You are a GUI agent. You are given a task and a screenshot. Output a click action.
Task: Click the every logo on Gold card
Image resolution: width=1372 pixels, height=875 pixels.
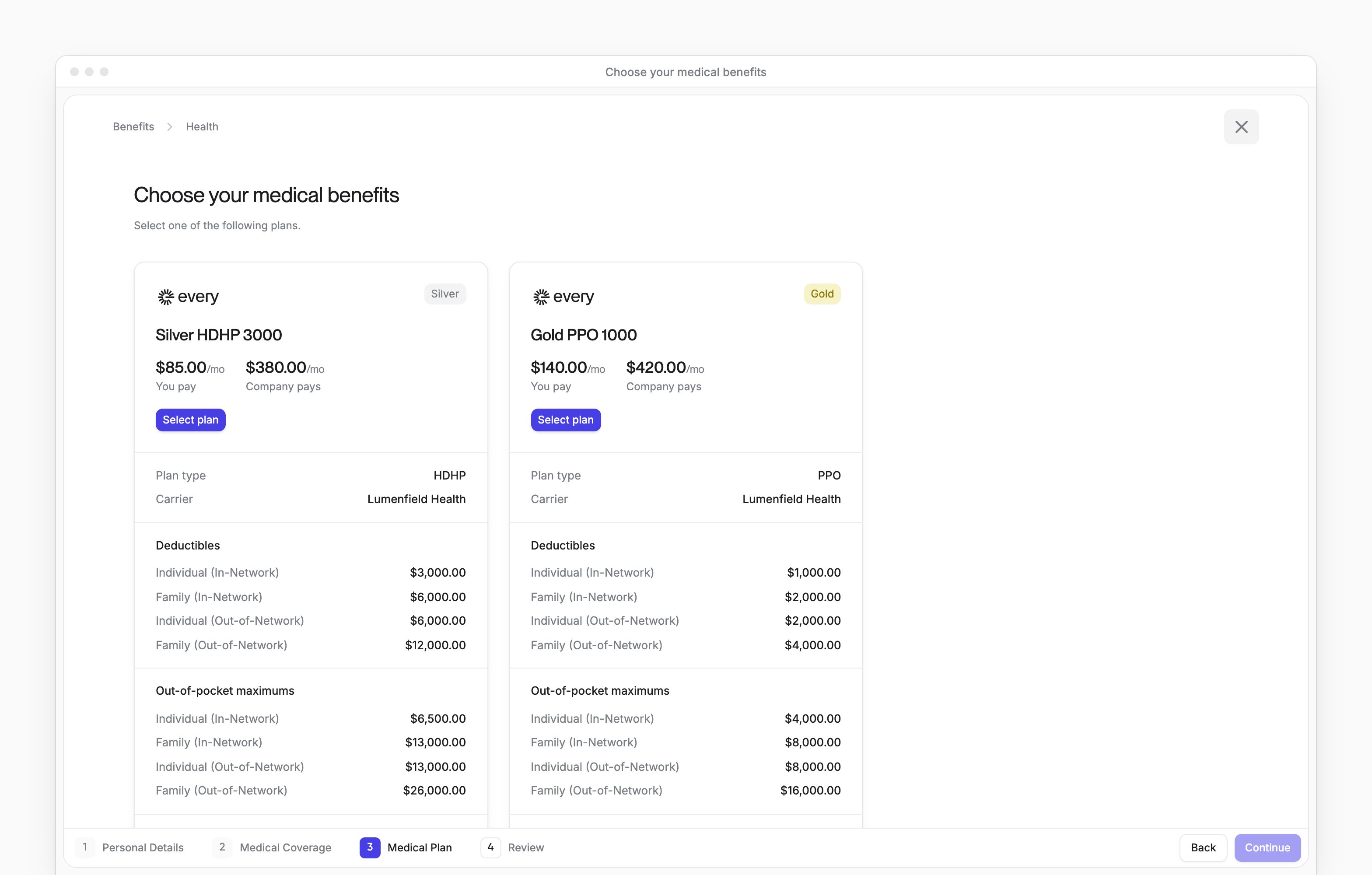(x=563, y=296)
